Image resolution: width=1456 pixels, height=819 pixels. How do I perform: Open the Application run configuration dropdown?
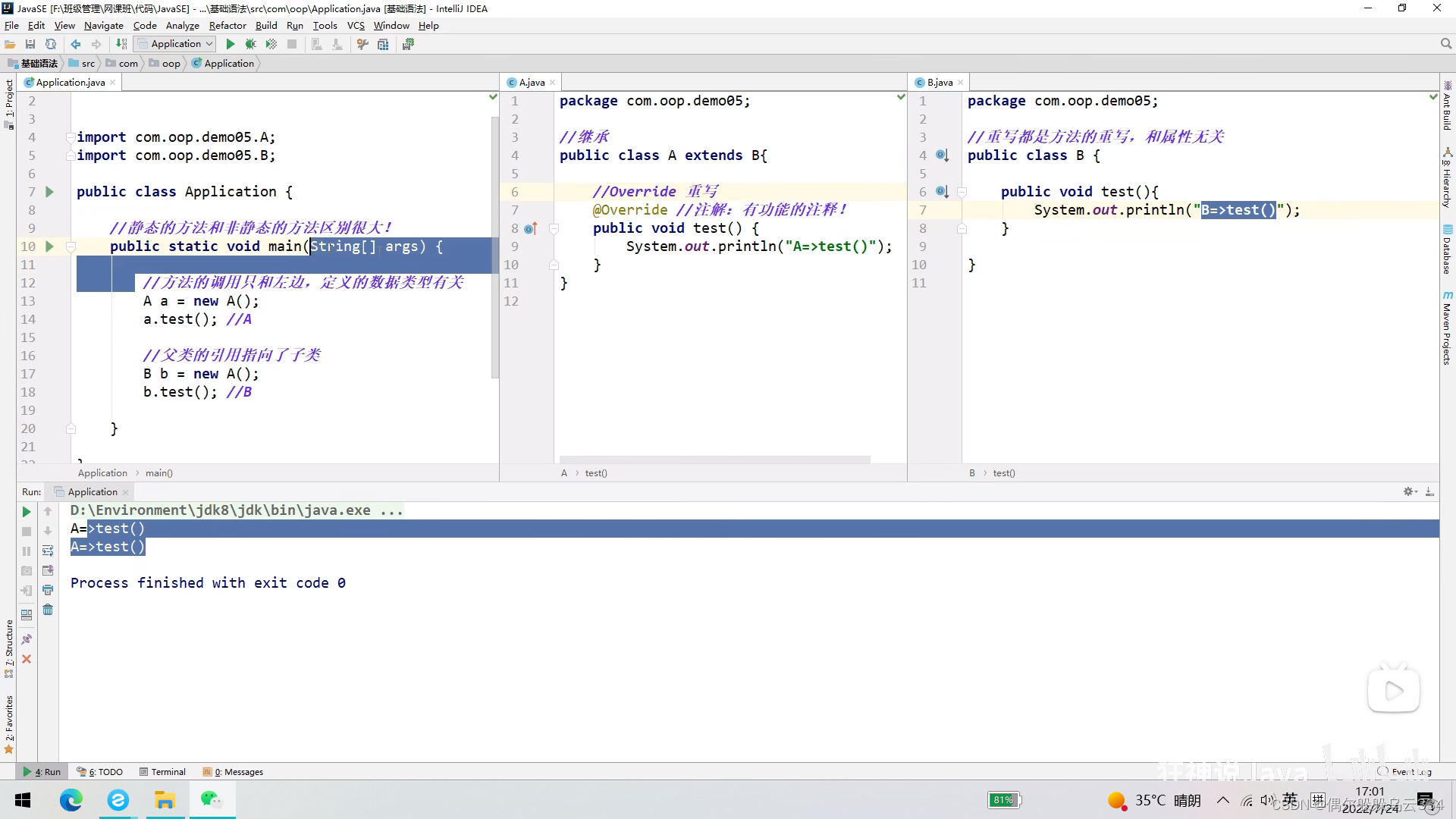point(175,44)
